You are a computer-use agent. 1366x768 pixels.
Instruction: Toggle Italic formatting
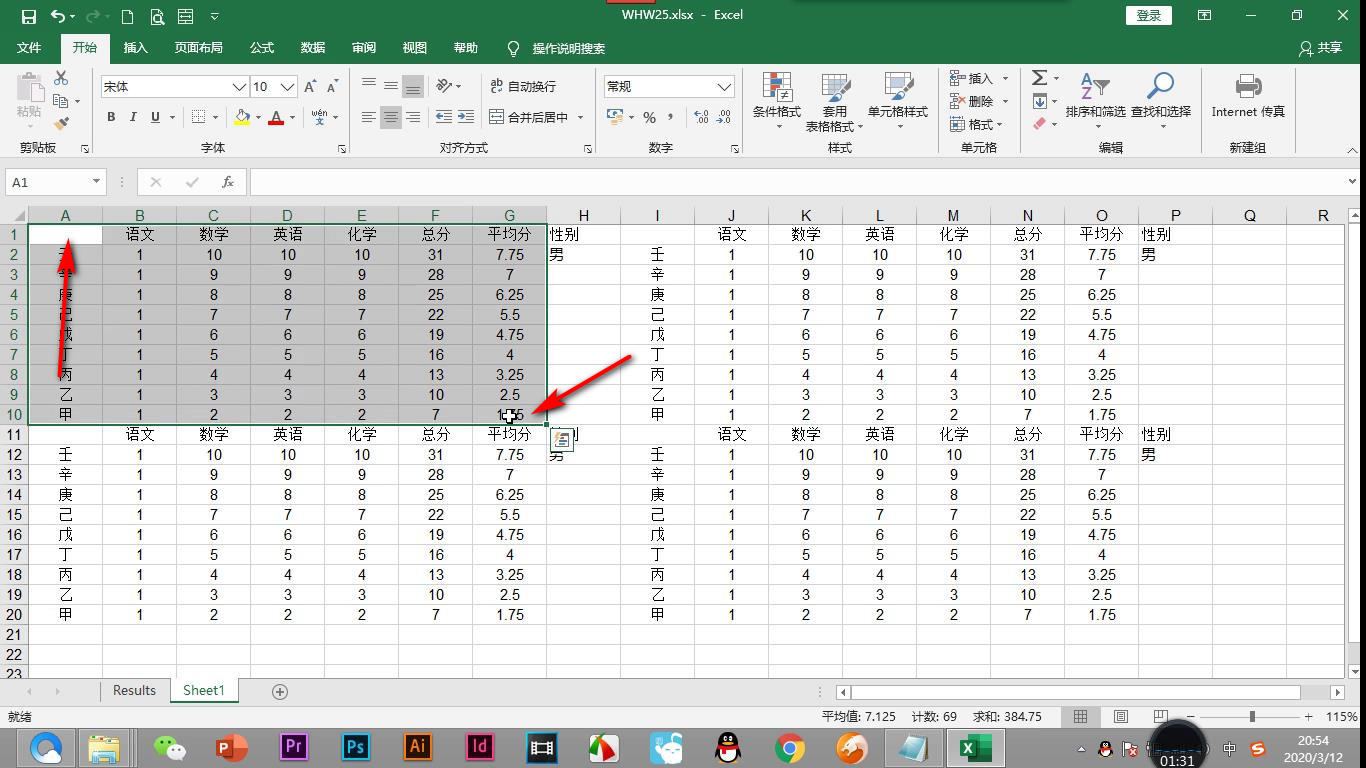[133, 117]
